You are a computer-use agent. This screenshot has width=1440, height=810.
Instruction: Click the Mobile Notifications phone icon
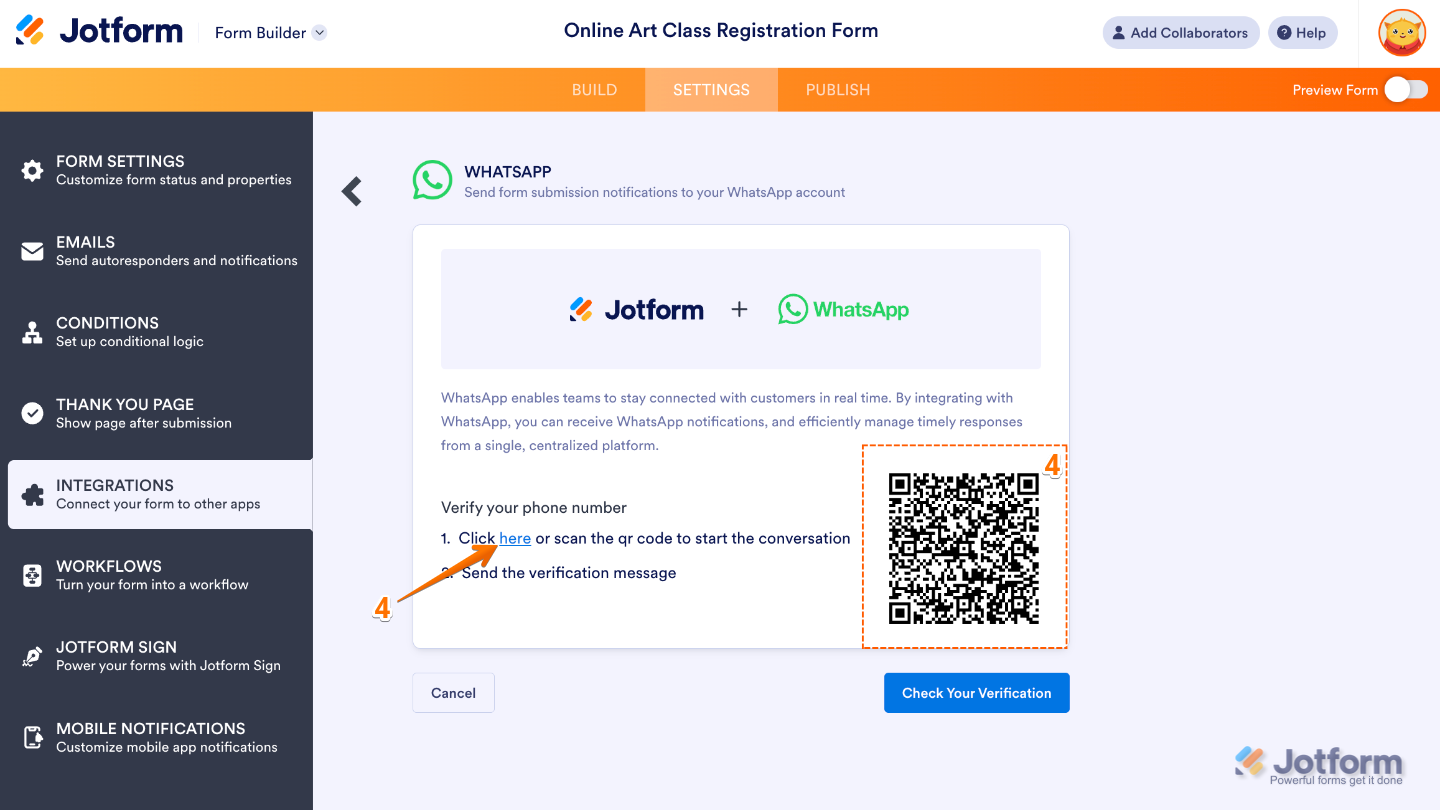click(33, 738)
